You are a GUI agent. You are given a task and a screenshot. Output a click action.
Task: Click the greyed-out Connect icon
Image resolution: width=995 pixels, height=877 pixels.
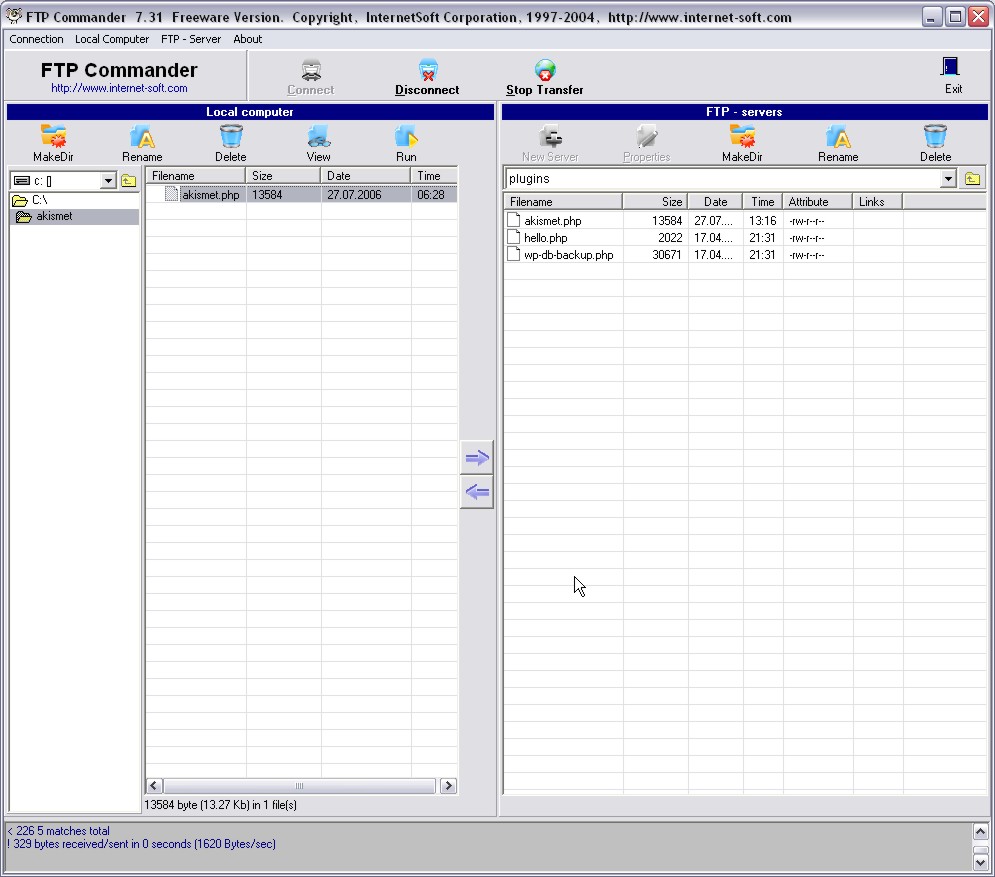pos(311,70)
